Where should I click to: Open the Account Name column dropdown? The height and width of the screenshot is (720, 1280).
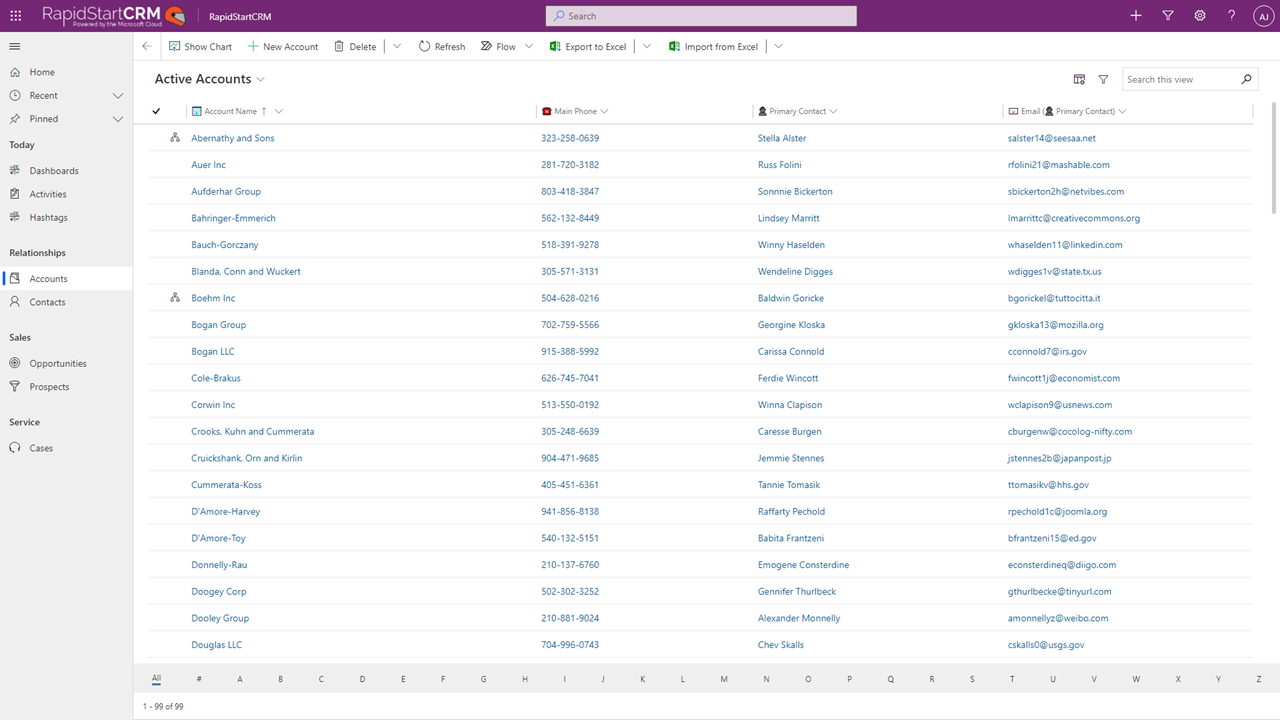click(x=278, y=111)
